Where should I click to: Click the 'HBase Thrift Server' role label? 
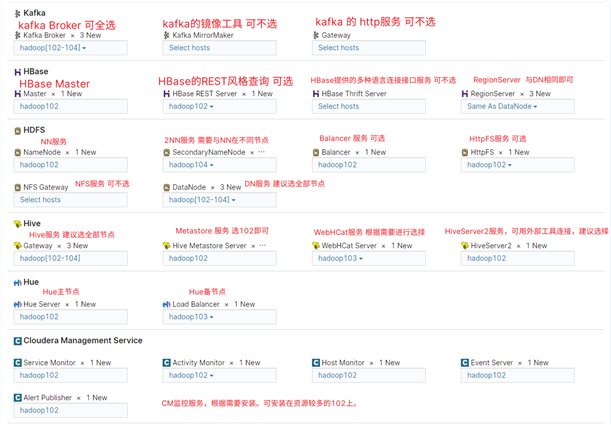[x=354, y=94]
